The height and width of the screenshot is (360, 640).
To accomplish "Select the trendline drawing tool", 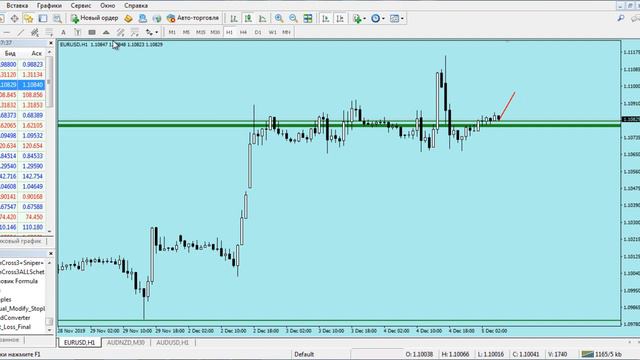I will pyautogui.click(x=20, y=32).
